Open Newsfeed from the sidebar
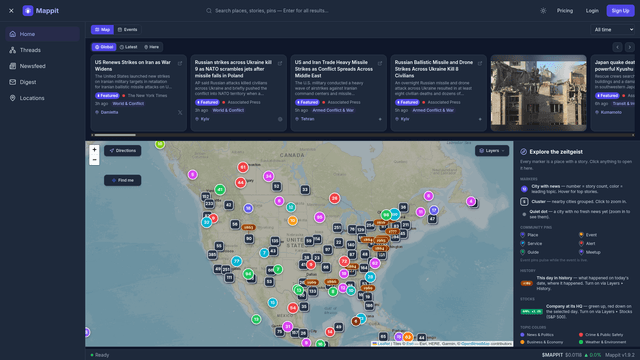640x360 pixels. pos(42,66)
